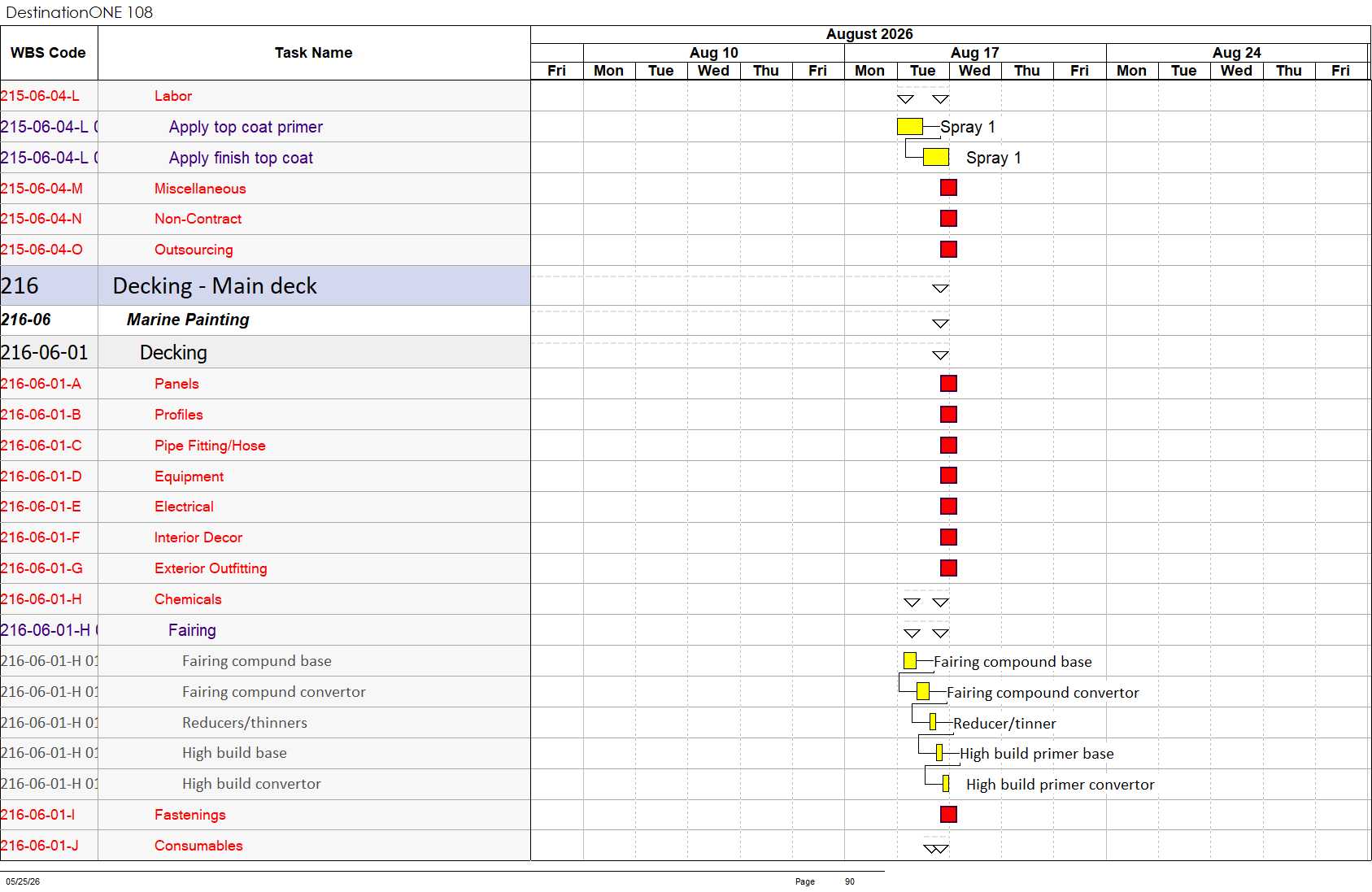Select yellow bar for Apply top coat primer
The width and height of the screenshot is (1372, 892).
click(x=910, y=127)
